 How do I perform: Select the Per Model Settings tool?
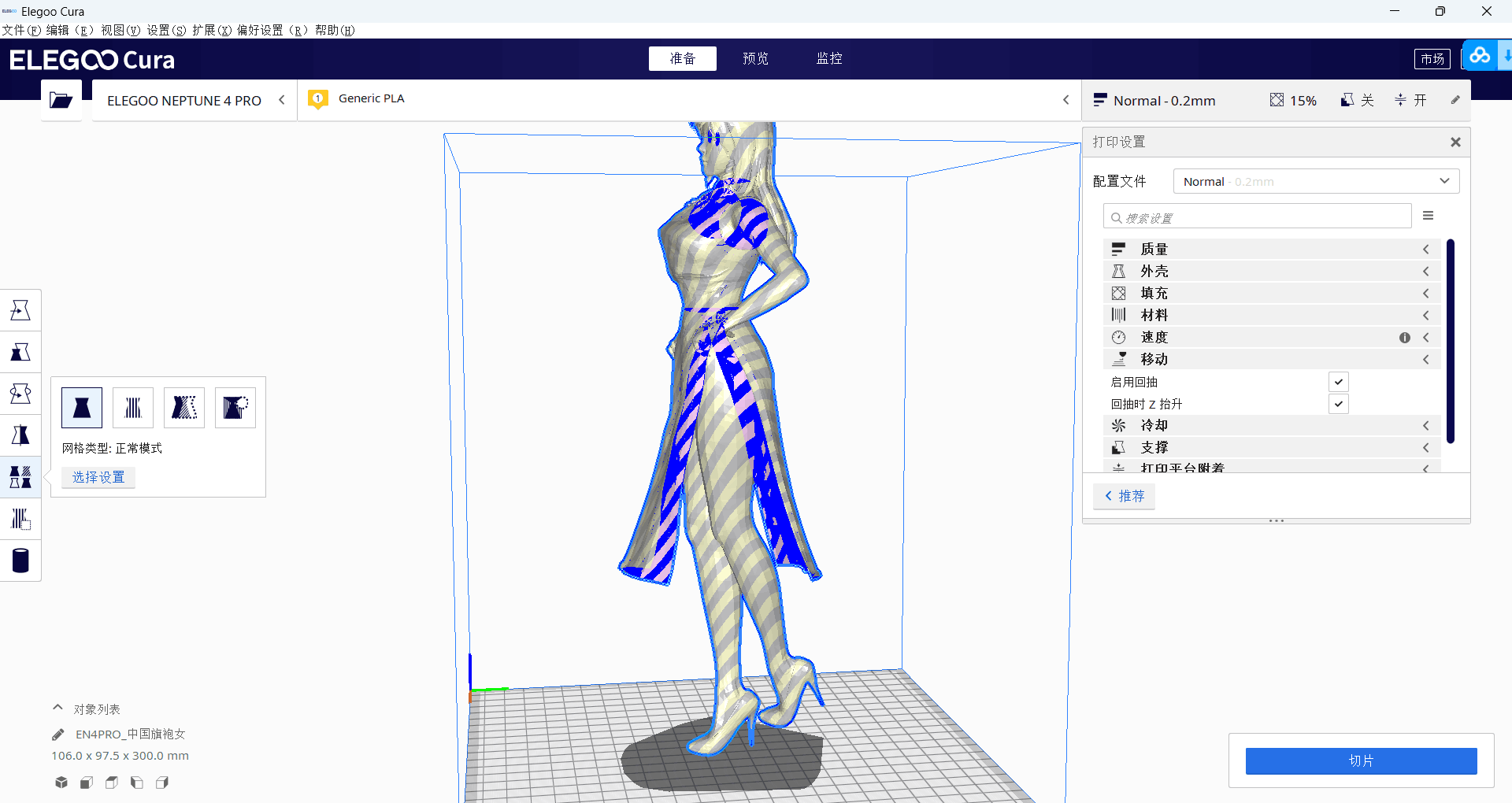tap(20, 477)
